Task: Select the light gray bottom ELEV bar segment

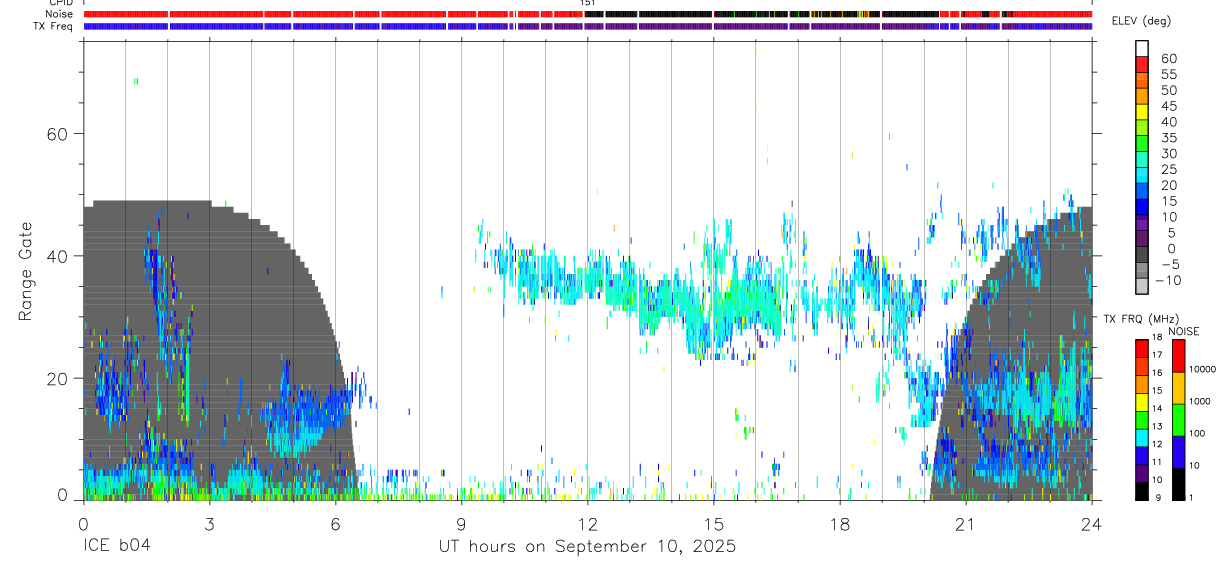Action: (1142, 286)
